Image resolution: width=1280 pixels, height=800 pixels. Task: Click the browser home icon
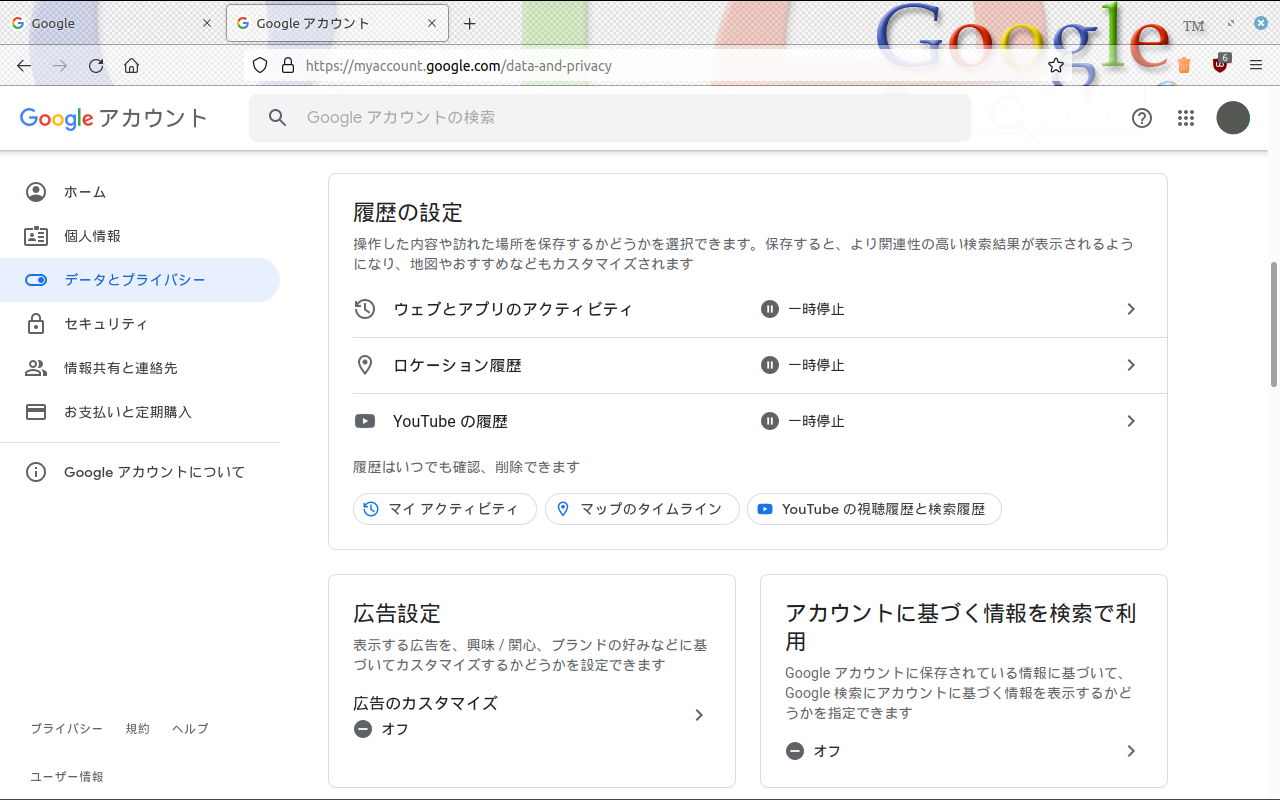(x=131, y=66)
